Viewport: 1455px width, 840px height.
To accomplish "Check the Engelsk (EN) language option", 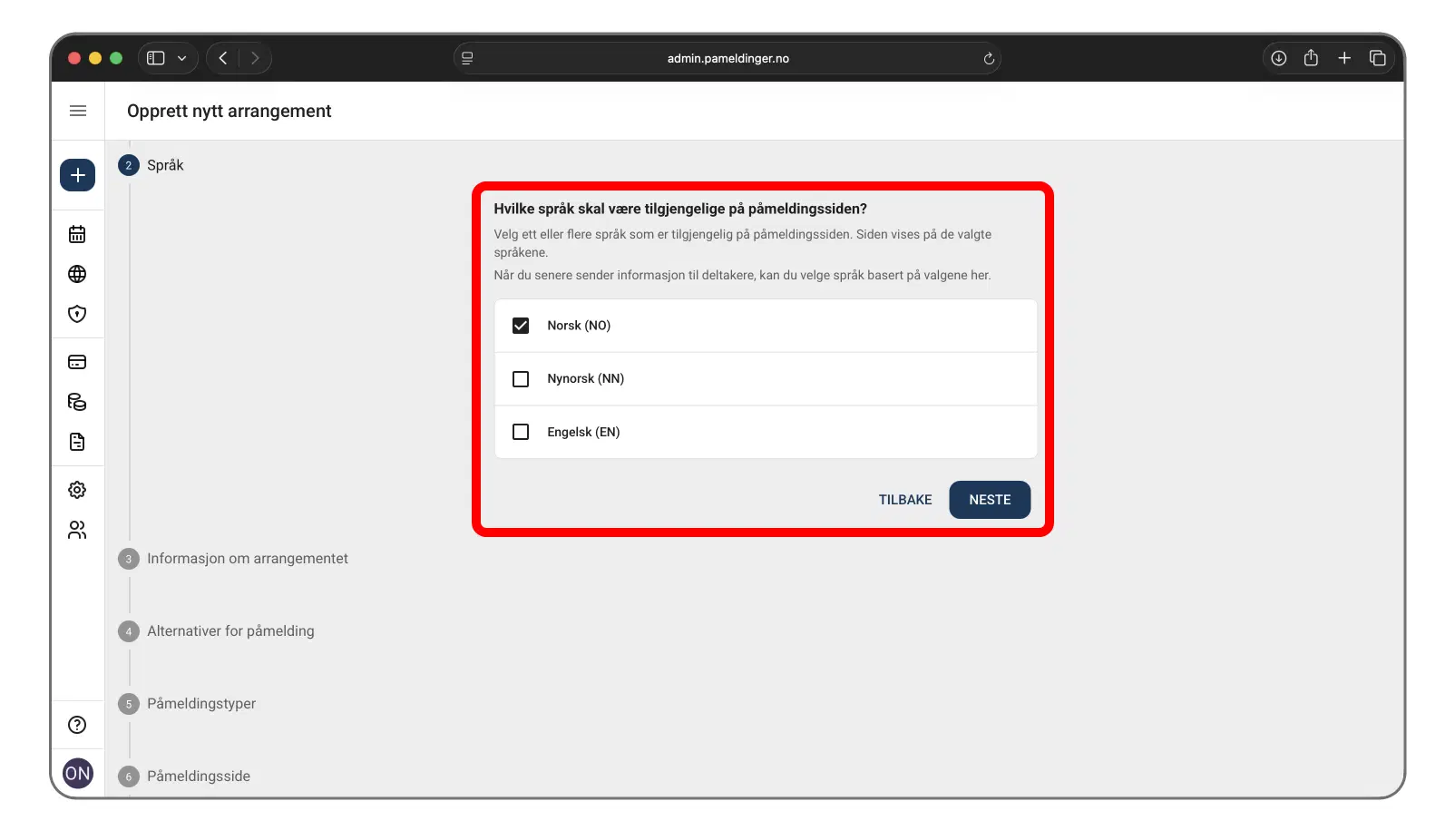I will (x=521, y=432).
